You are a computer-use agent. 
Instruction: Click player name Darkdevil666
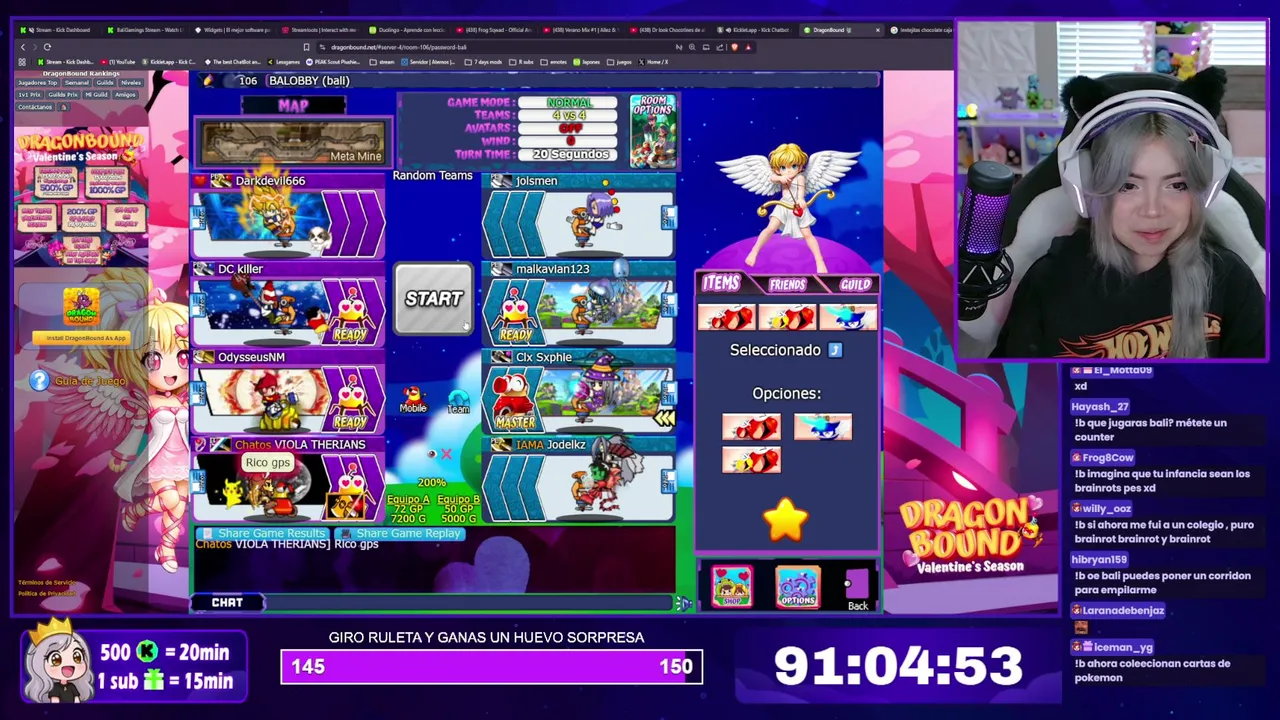pos(270,181)
